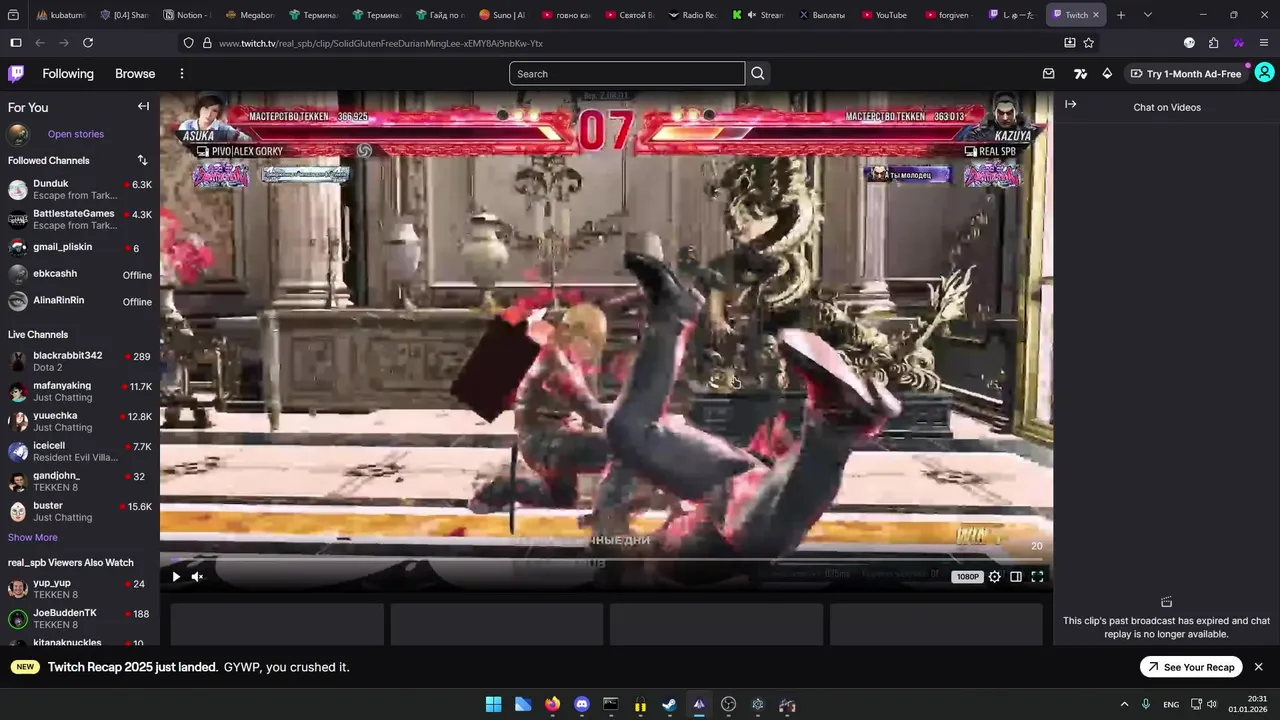Click taskbar clock 20:31

(1249, 704)
